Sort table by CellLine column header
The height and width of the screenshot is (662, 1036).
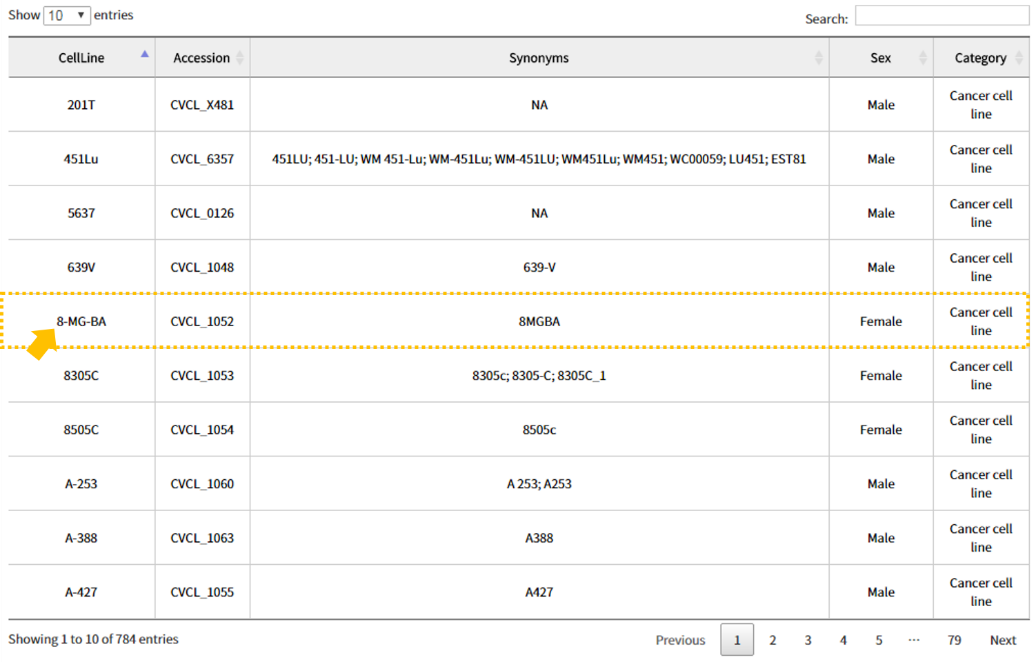click(x=81, y=57)
